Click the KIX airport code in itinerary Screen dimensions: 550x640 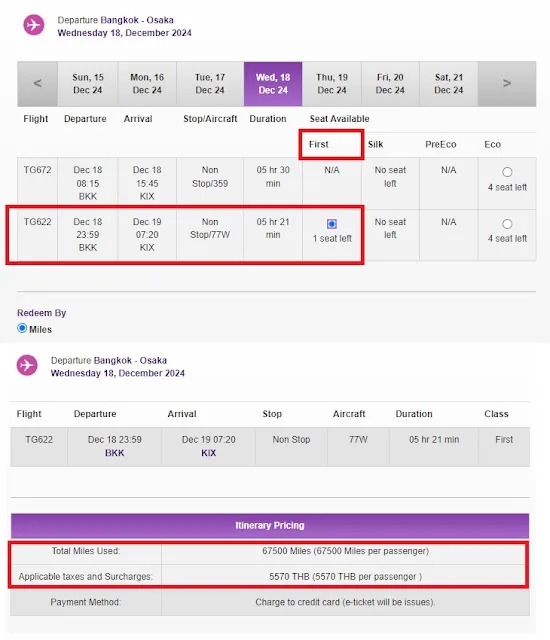coord(208,453)
